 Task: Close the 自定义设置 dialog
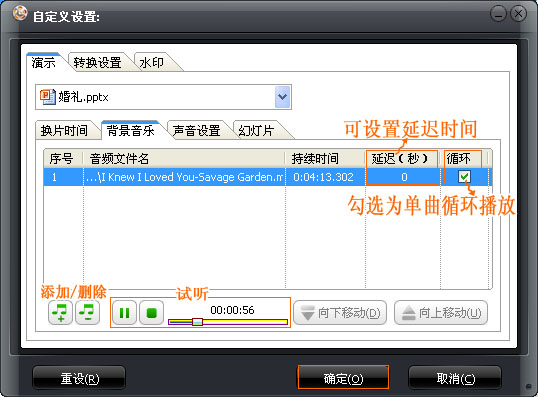tap(518, 14)
